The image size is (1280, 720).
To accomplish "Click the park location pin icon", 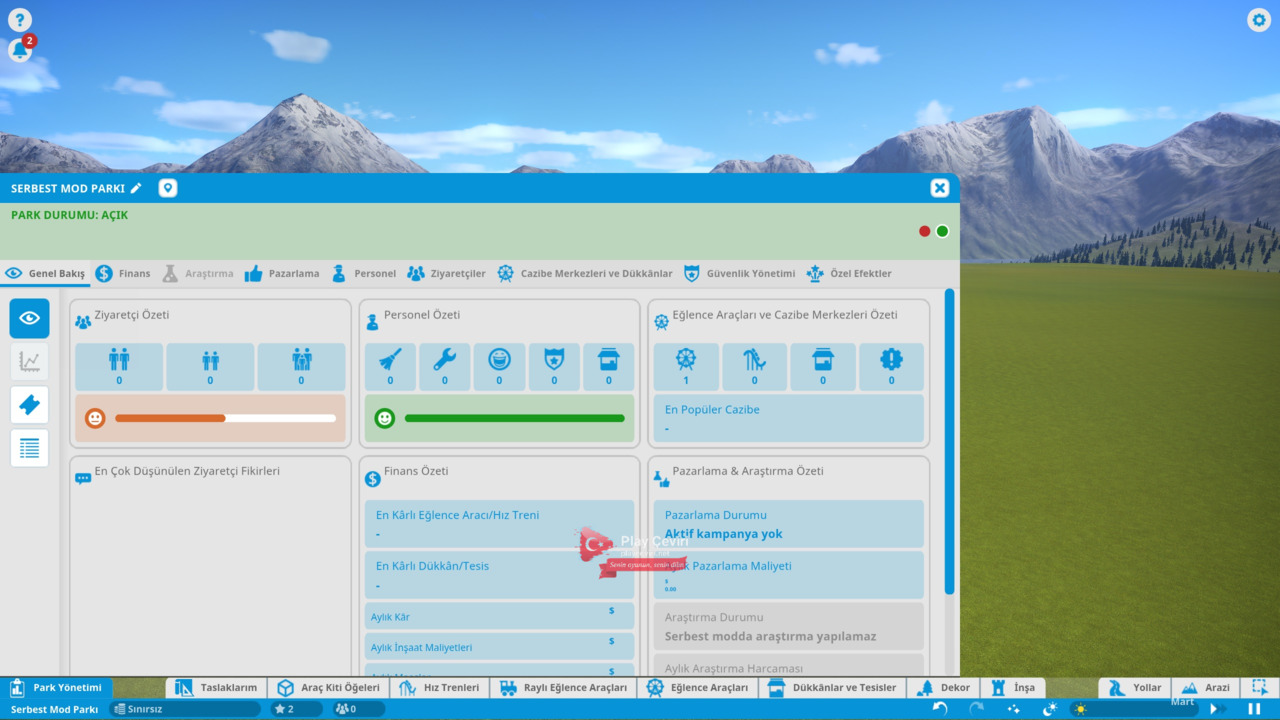I will (x=167, y=188).
